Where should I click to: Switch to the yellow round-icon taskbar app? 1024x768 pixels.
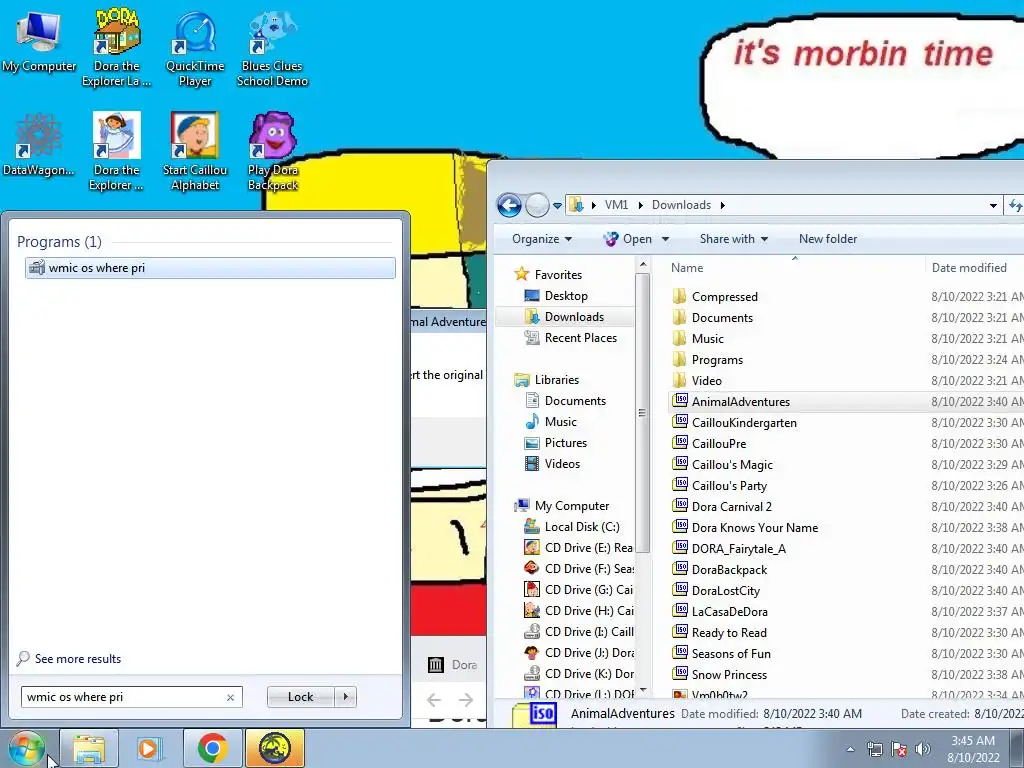point(275,748)
